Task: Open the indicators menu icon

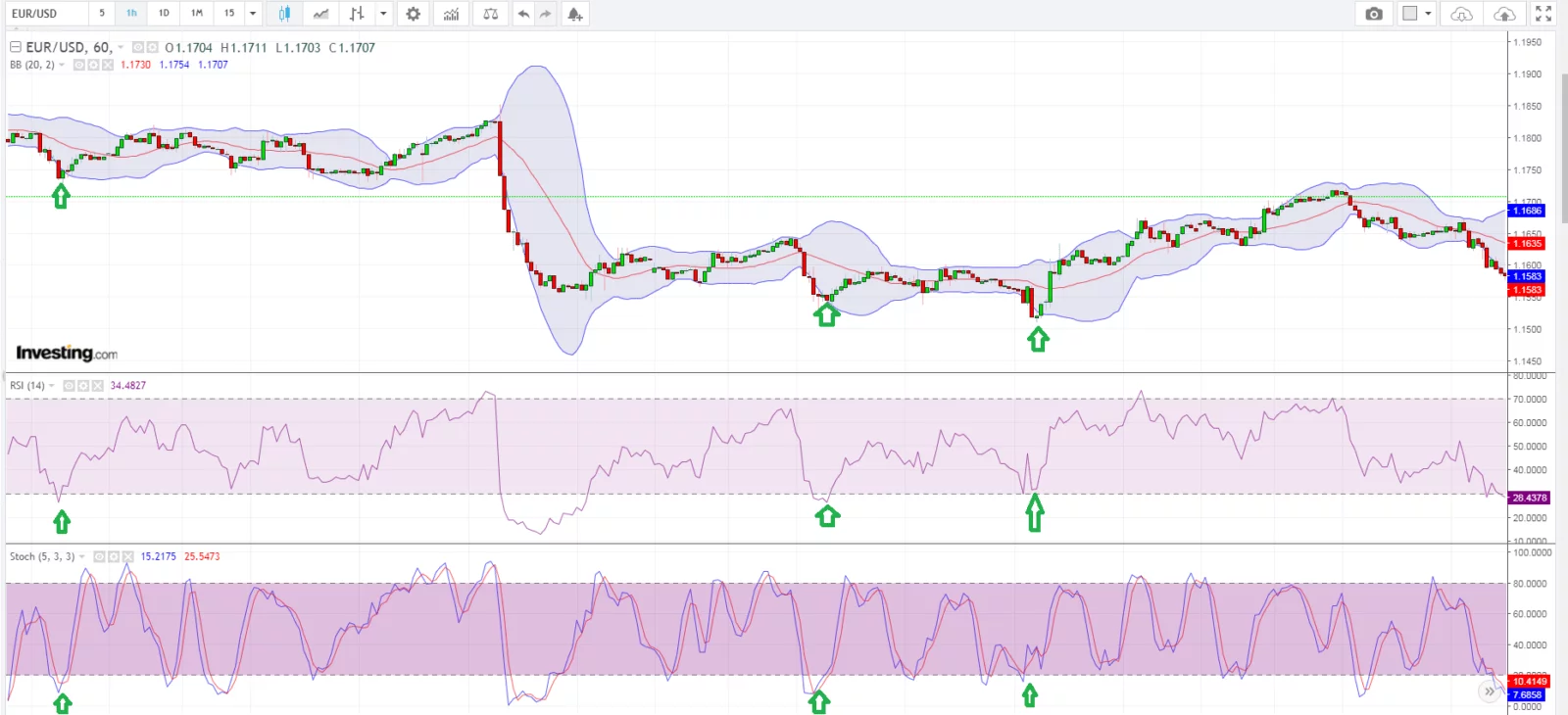Action: pyautogui.click(x=451, y=14)
